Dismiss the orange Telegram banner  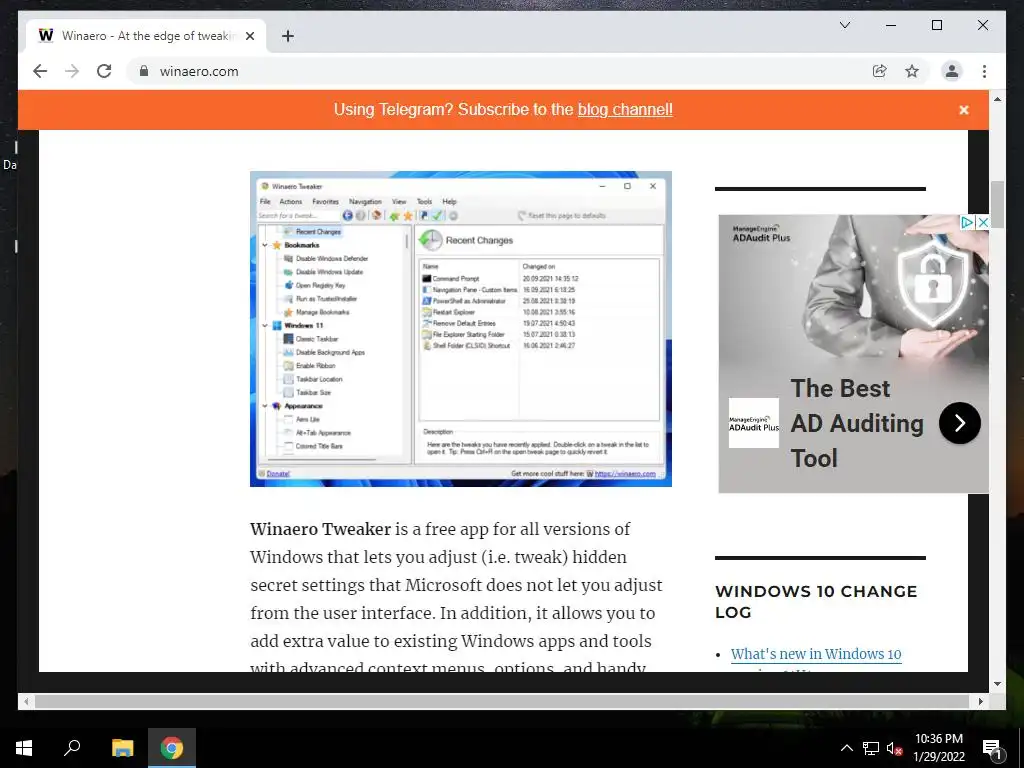click(963, 110)
